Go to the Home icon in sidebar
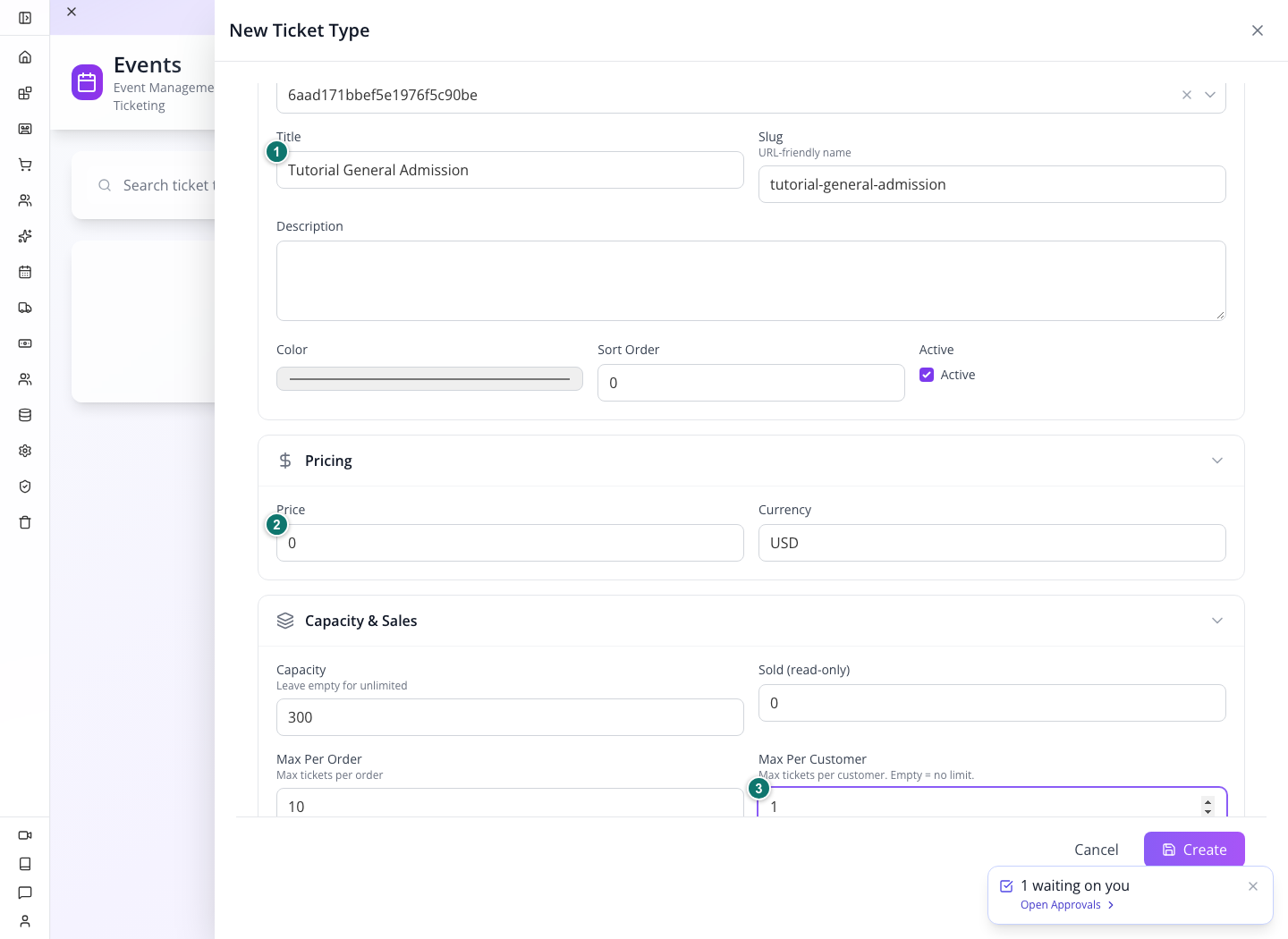This screenshot has width=1288, height=939. 25,57
